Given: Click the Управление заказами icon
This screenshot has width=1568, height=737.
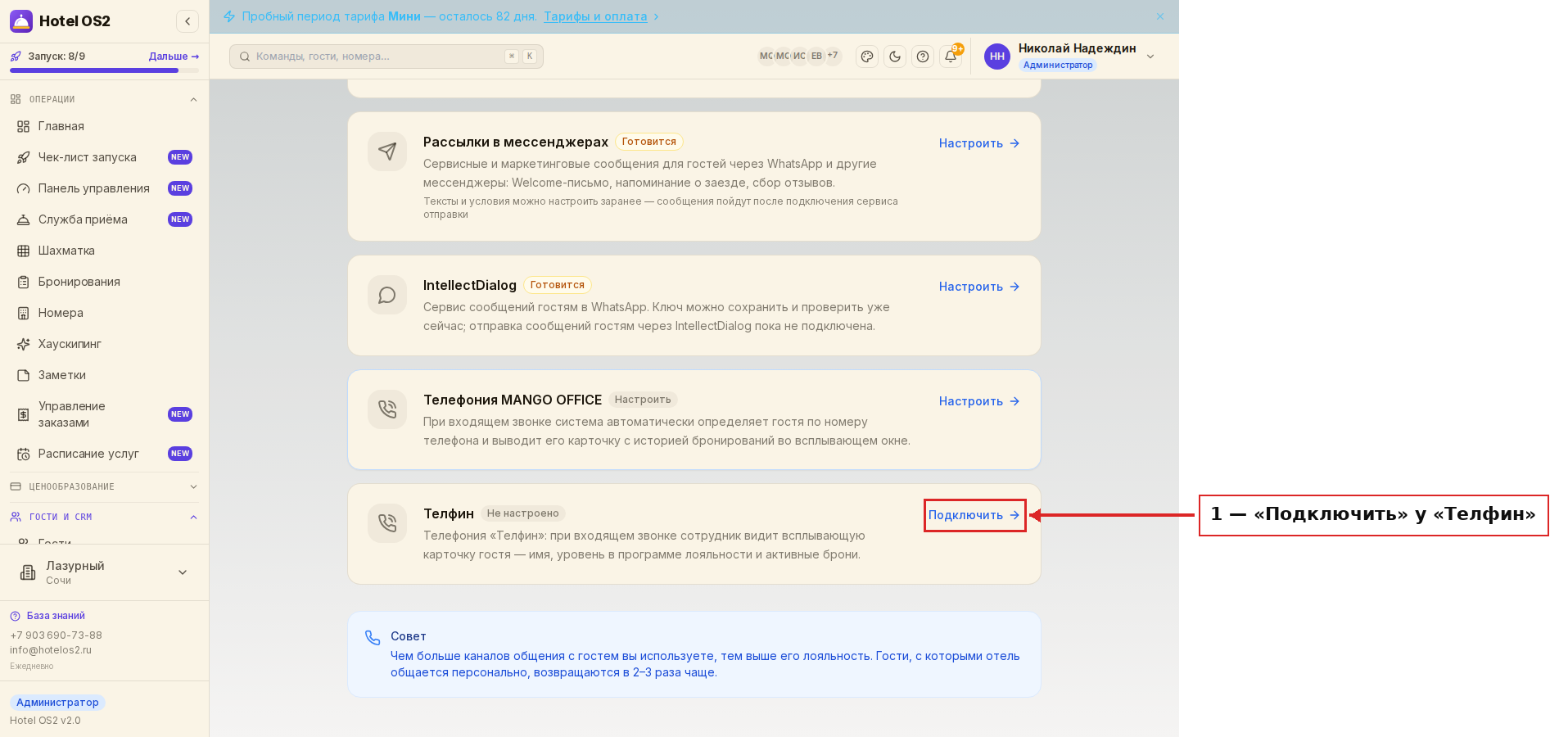Looking at the screenshot, I should [24, 414].
